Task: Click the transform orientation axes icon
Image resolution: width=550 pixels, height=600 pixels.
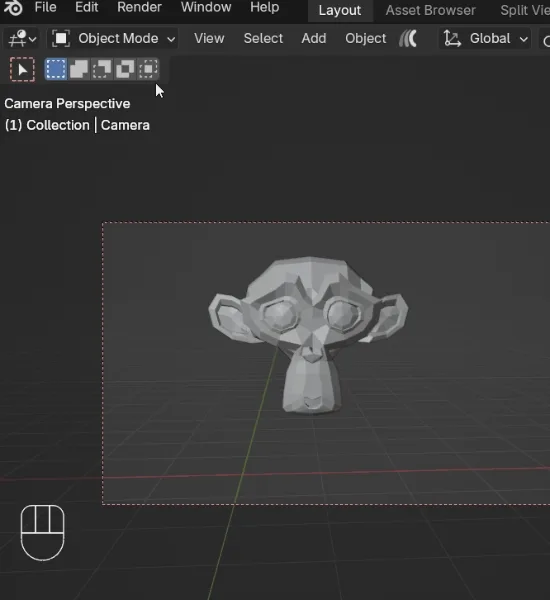Action: (452, 39)
